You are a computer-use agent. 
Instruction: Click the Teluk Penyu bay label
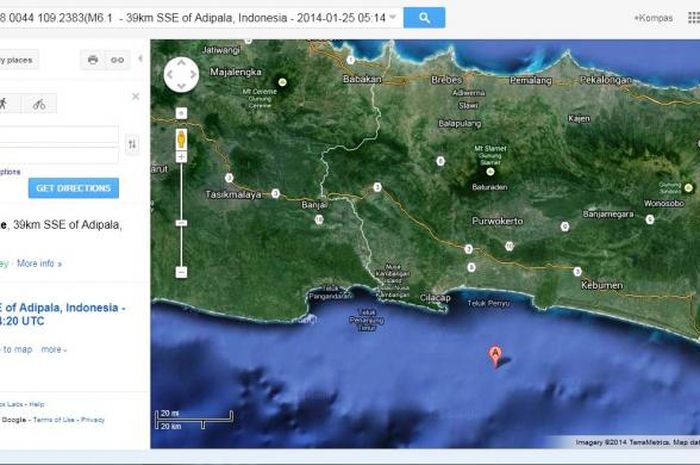click(488, 303)
